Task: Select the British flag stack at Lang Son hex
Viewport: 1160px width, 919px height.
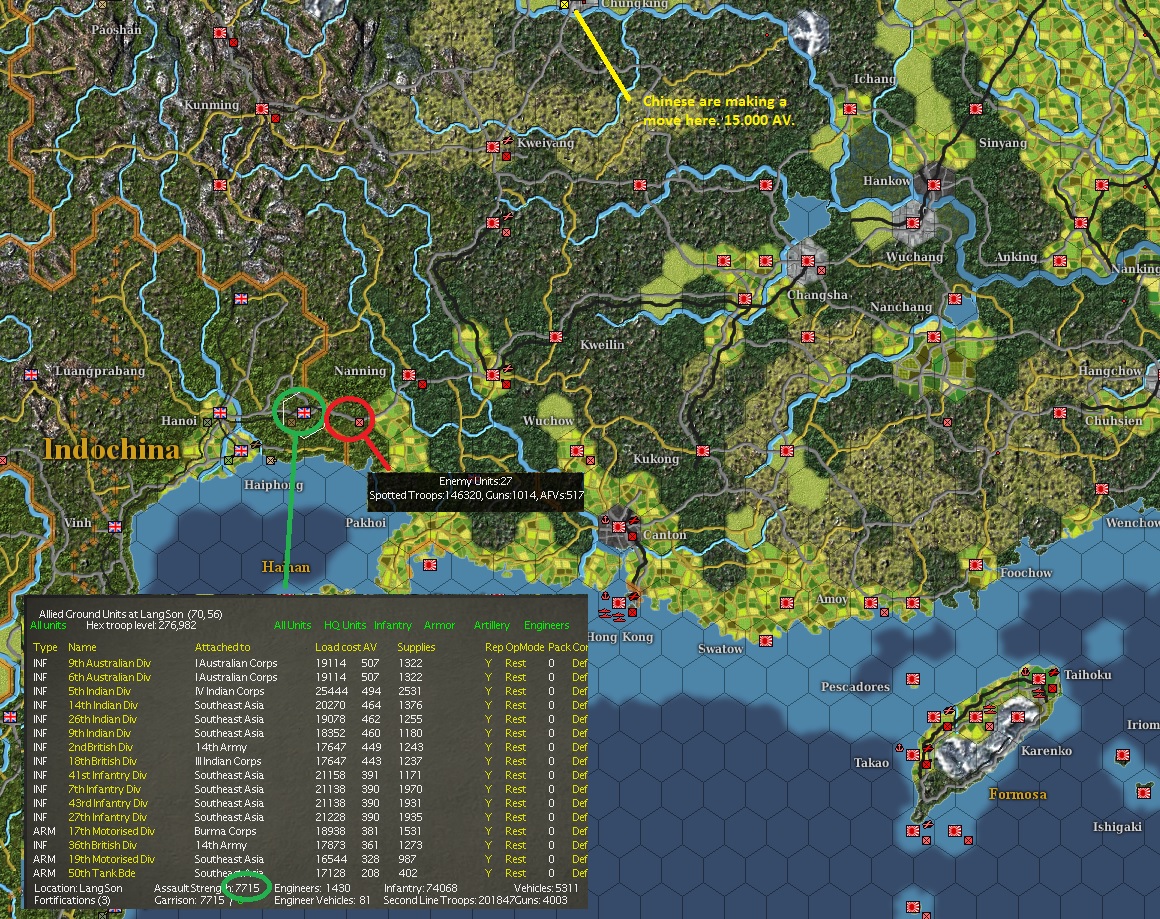Action: click(304, 413)
